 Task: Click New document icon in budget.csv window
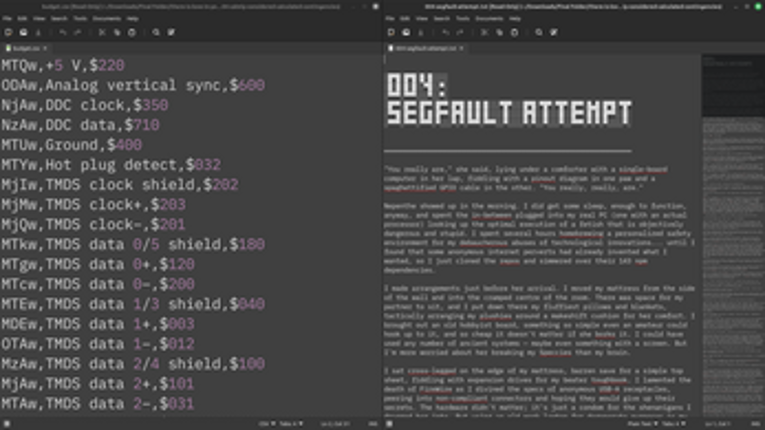click(x=8, y=32)
